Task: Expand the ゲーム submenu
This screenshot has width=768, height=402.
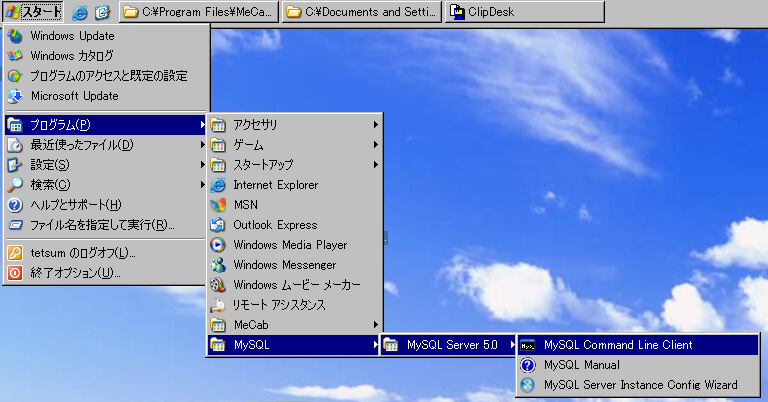Action: 248,145
